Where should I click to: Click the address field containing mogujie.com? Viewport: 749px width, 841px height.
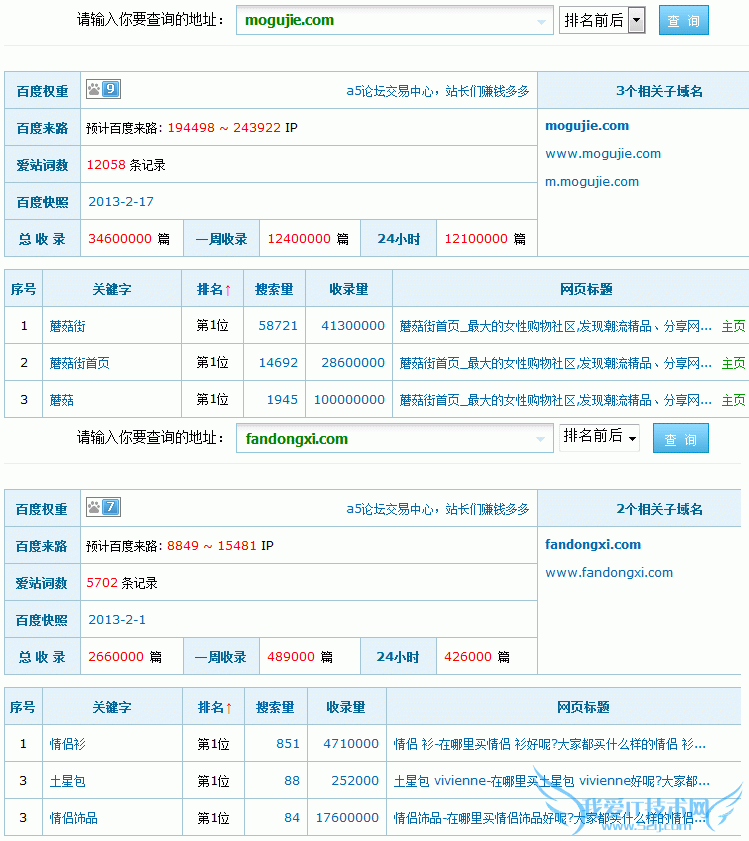394,20
